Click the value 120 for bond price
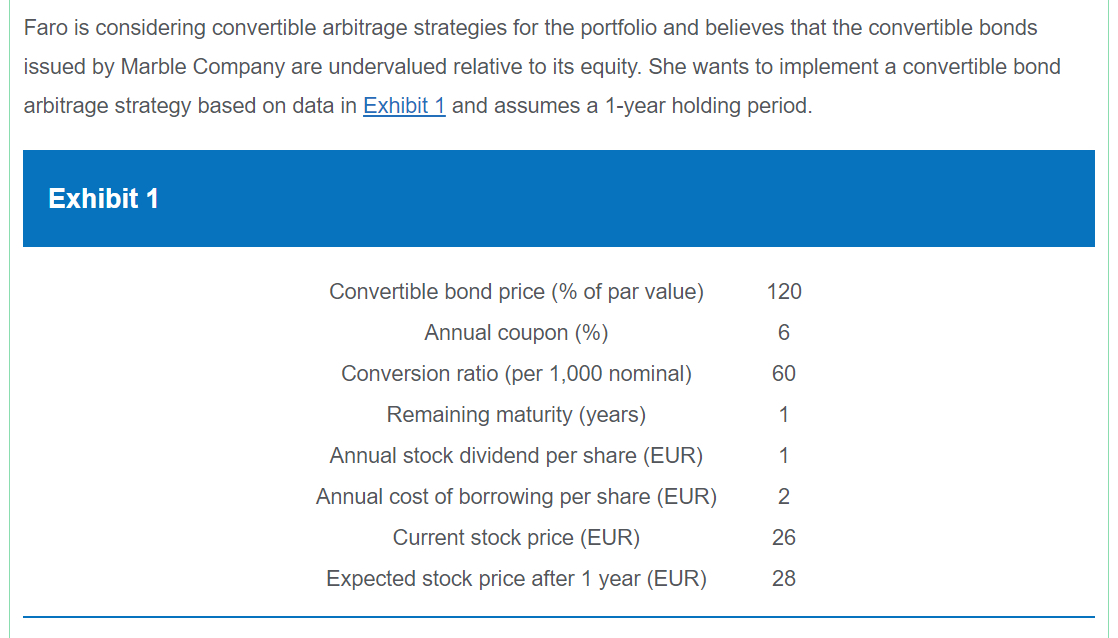This screenshot has width=1118, height=638. coord(784,292)
